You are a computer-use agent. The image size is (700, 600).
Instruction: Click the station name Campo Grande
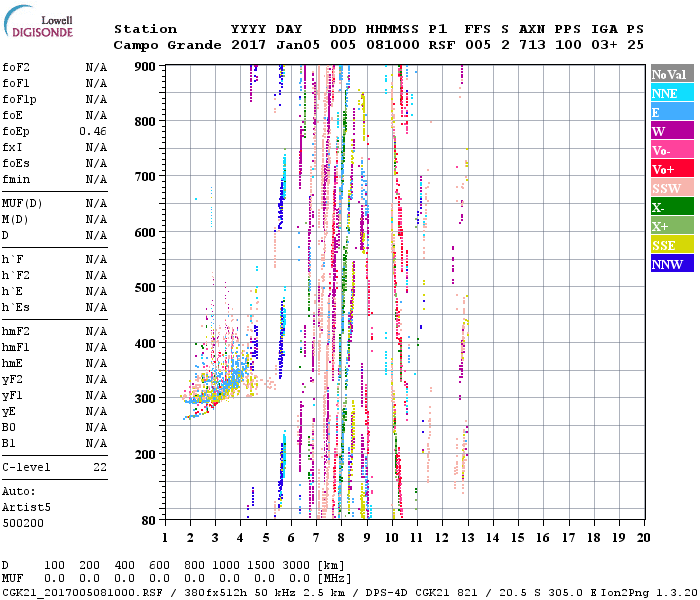tap(167, 45)
